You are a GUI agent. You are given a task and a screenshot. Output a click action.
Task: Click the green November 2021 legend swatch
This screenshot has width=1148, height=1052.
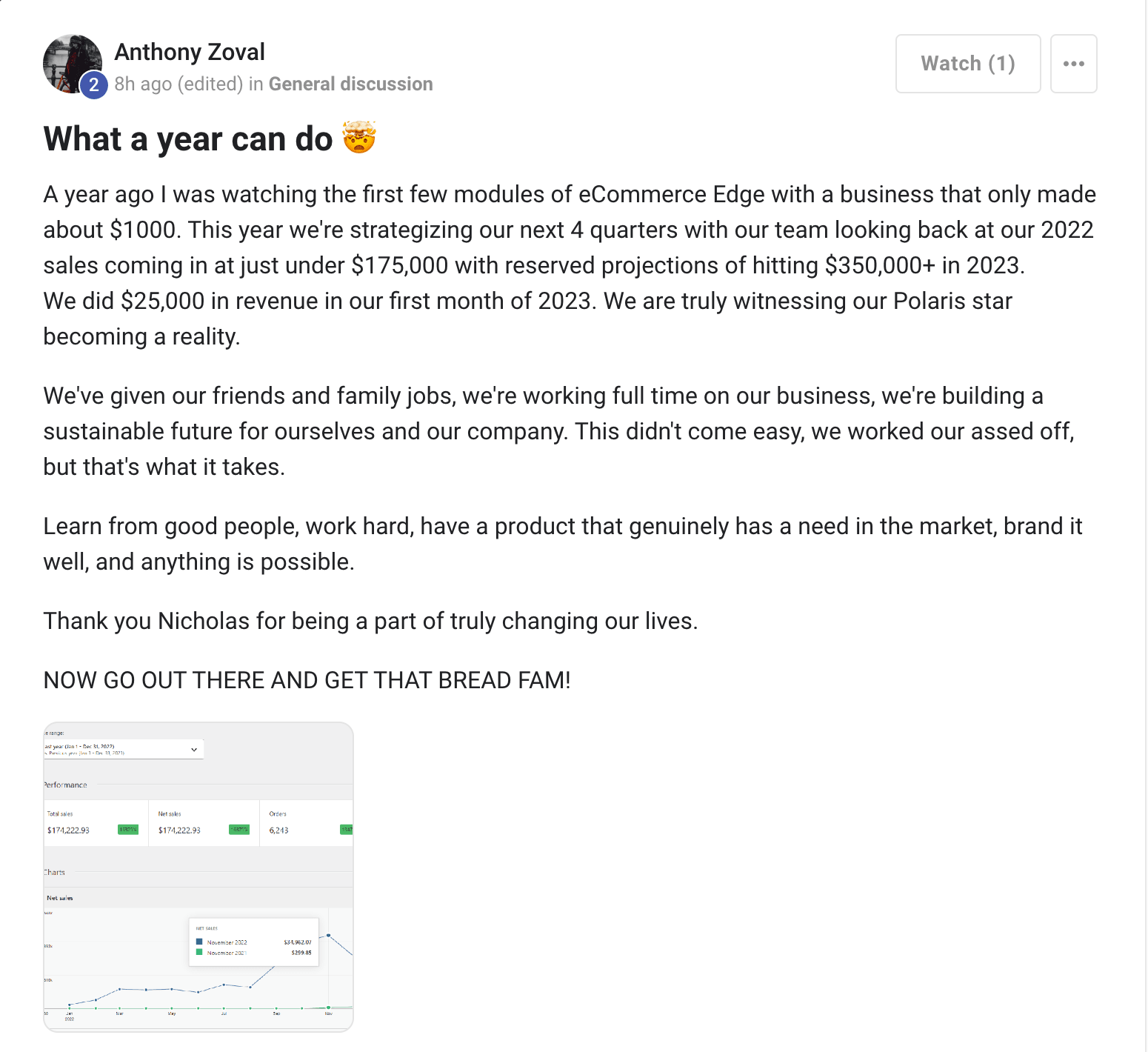(x=199, y=952)
